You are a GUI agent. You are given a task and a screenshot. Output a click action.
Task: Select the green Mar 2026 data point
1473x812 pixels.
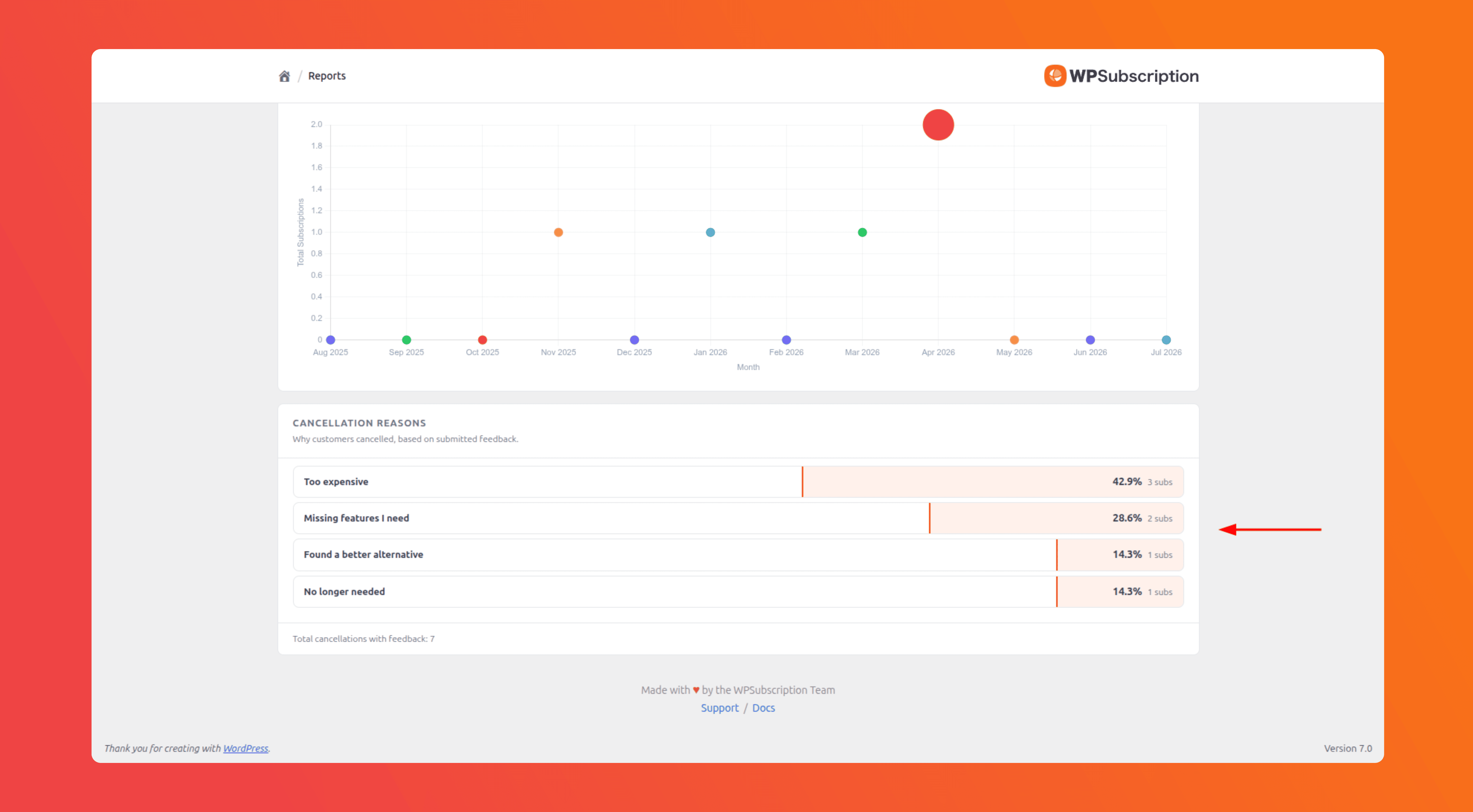pos(862,232)
